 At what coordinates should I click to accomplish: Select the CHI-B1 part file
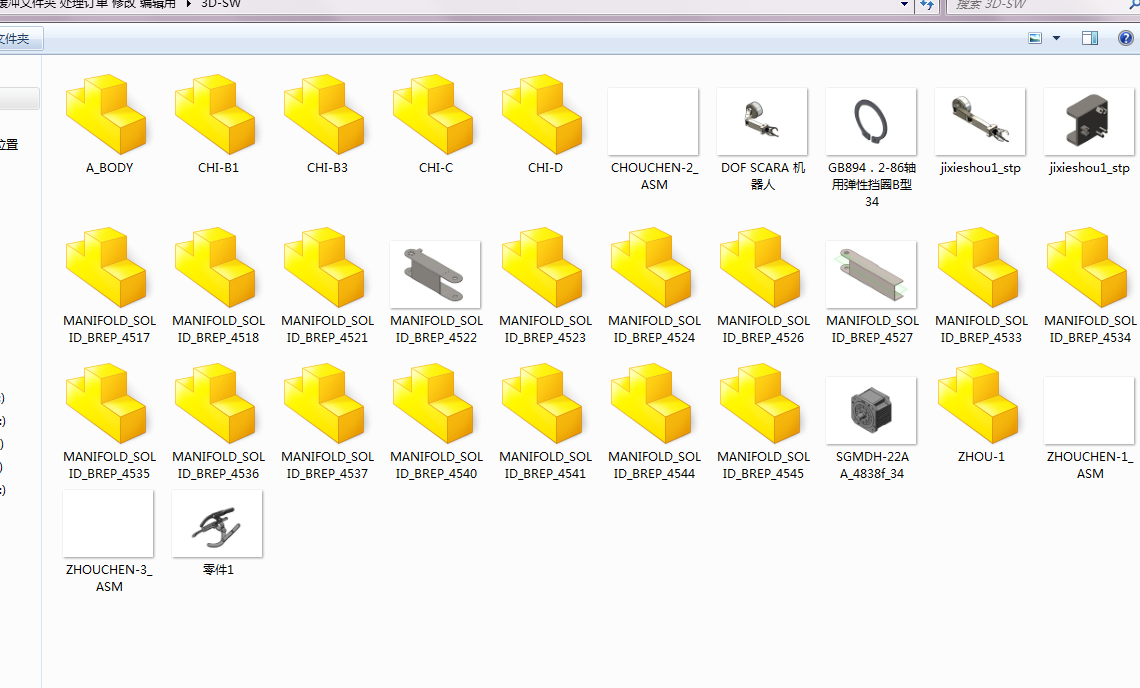click(215, 114)
